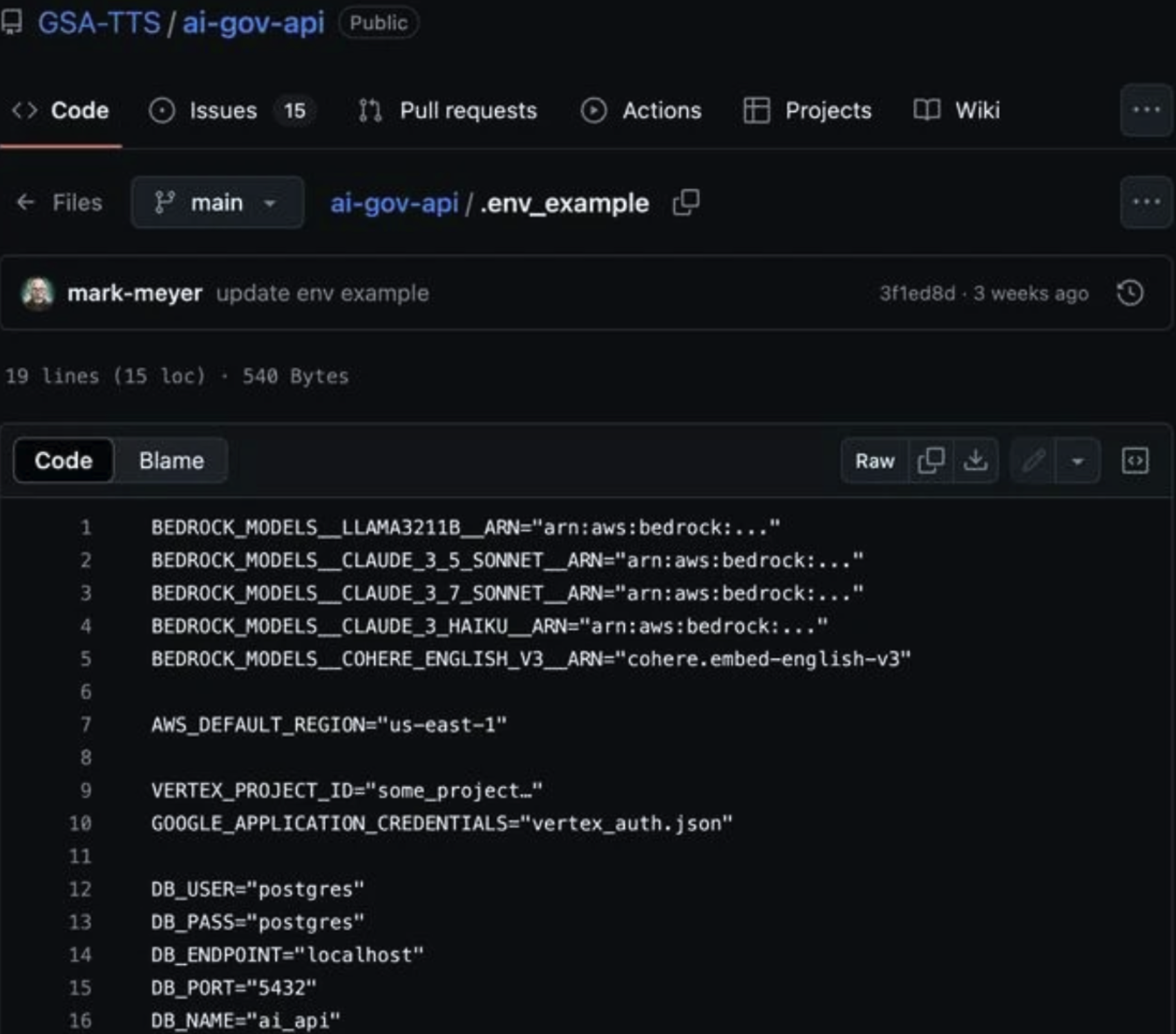Click the .env_example file name

coord(565,203)
